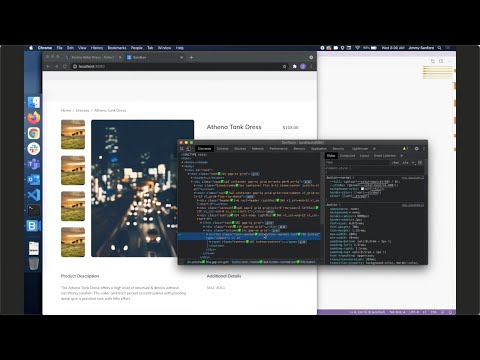Open background-color swatch in .button--normal rule
This screenshot has width=480, height=360.
363,189
